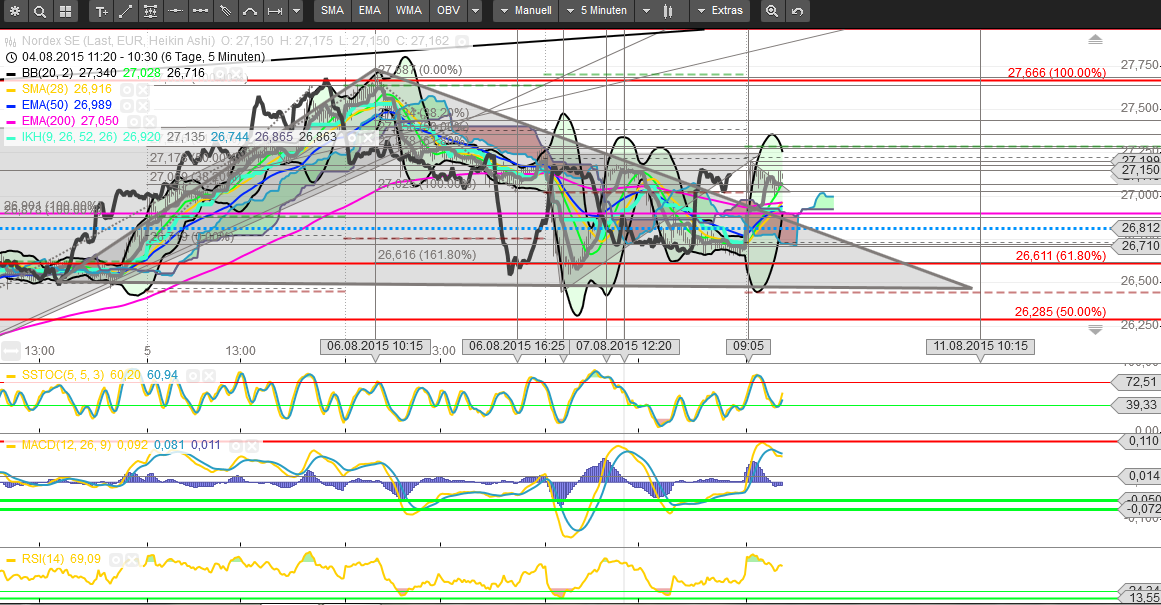Open chart settings gear icon
This screenshot has height=605, width=1161.
(x=13, y=12)
